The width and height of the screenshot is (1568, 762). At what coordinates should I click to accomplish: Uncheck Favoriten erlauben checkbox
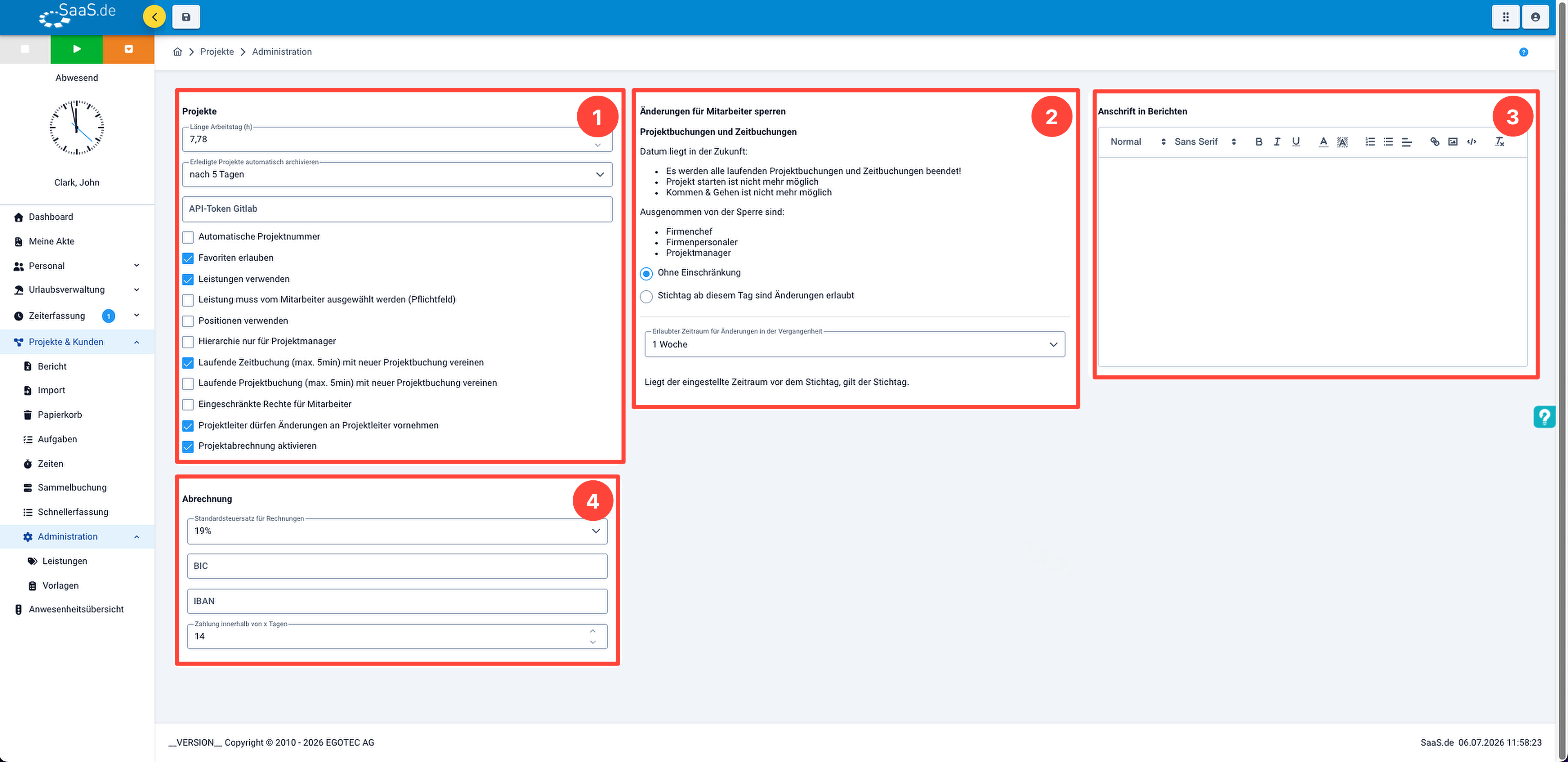point(188,258)
